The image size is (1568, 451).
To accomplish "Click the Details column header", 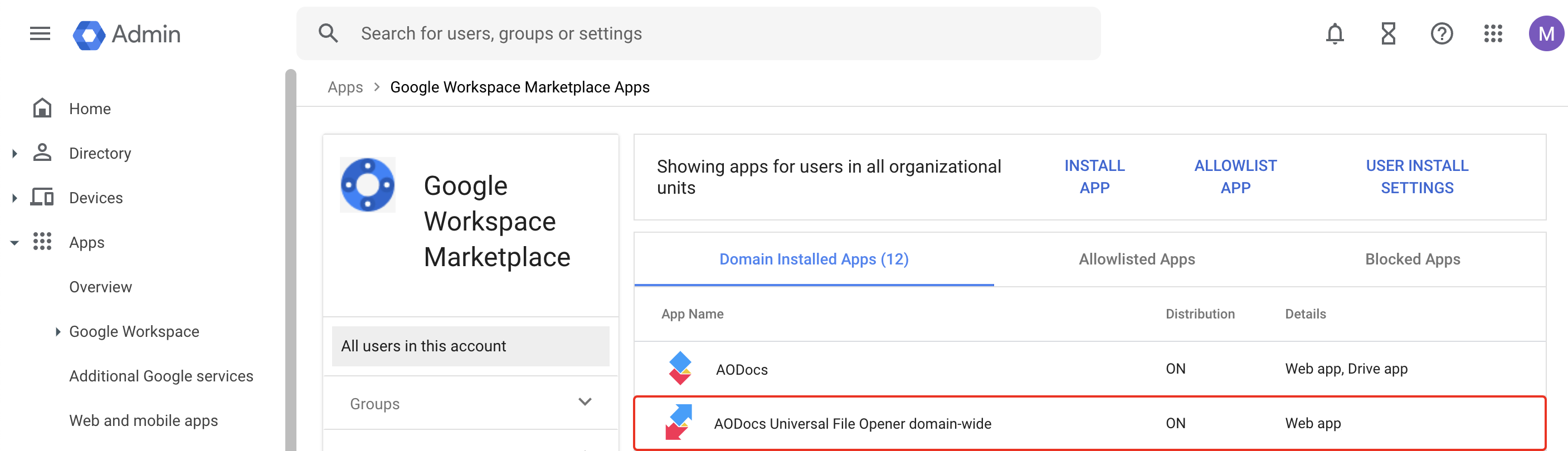I will coord(1305,314).
